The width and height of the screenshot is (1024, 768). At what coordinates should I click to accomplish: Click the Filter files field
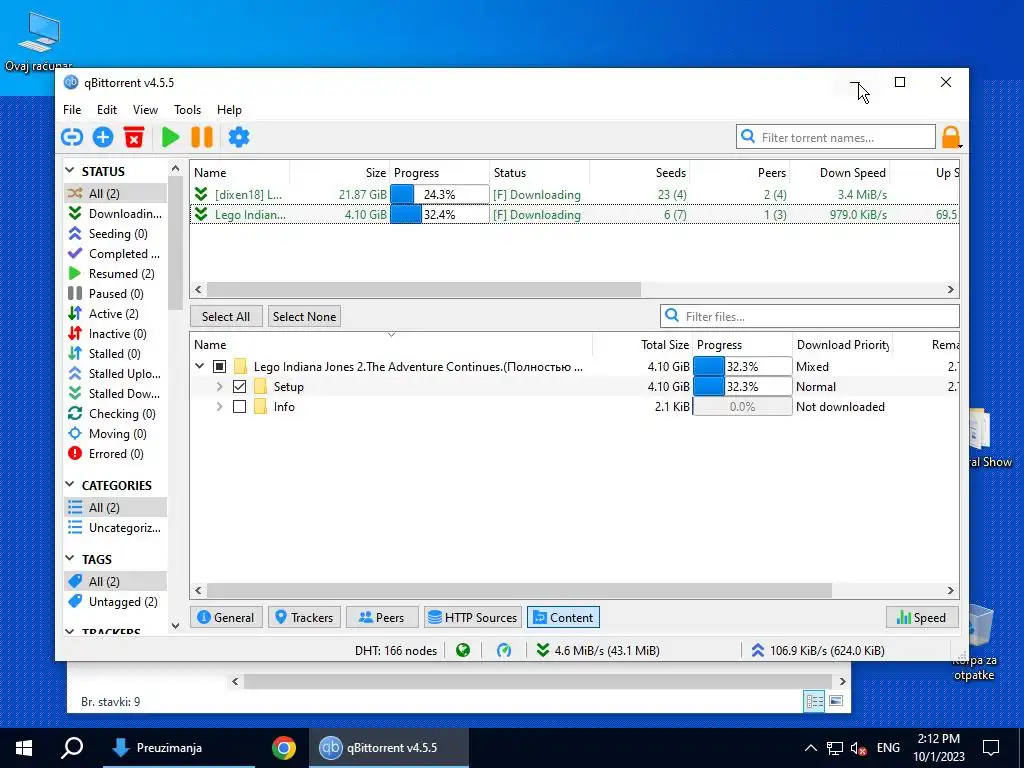pos(810,316)
